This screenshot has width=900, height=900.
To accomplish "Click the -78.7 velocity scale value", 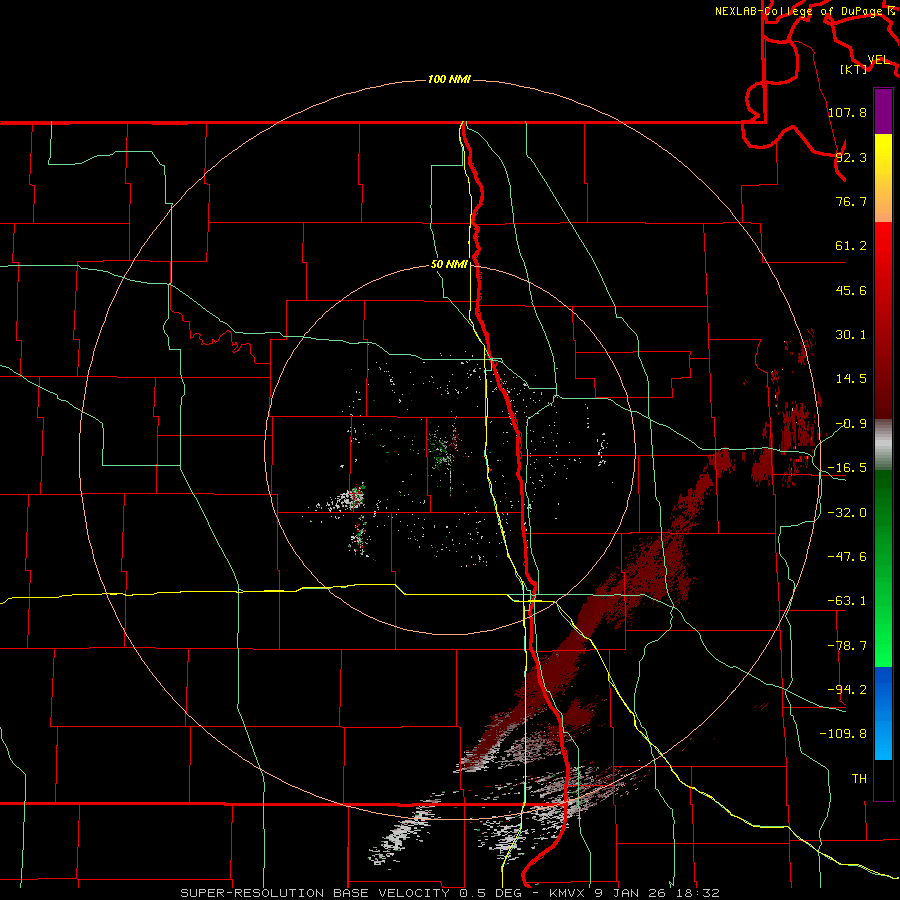I will click(847, 646).
